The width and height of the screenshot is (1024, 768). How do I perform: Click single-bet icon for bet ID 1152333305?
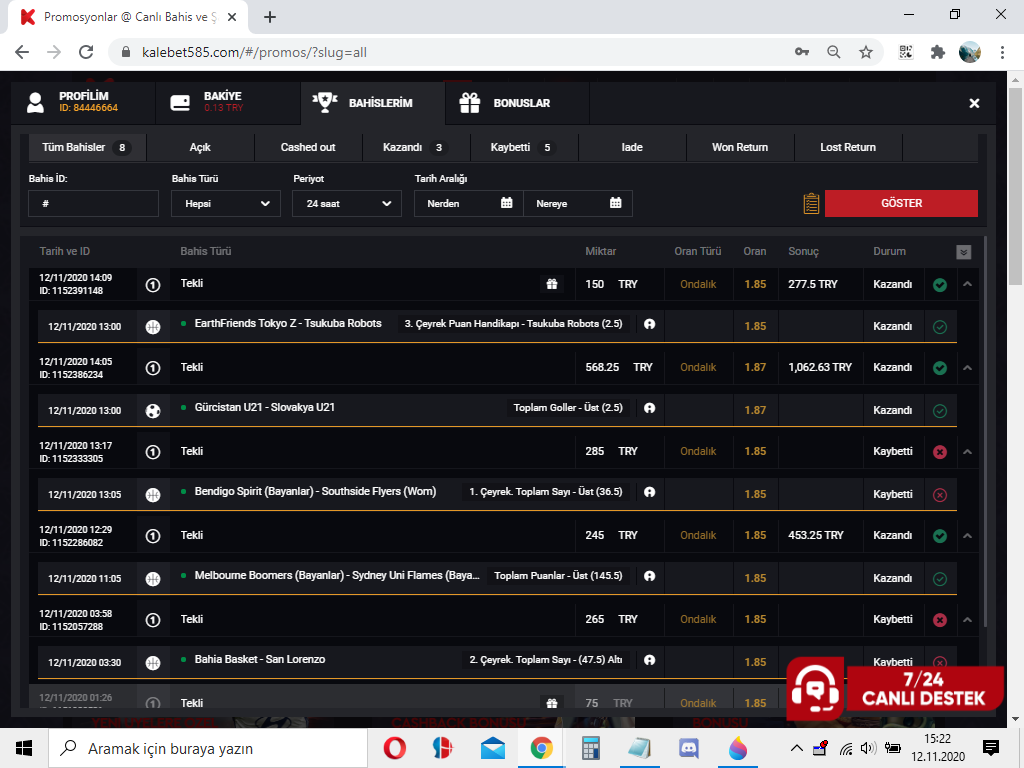[153, 452]
